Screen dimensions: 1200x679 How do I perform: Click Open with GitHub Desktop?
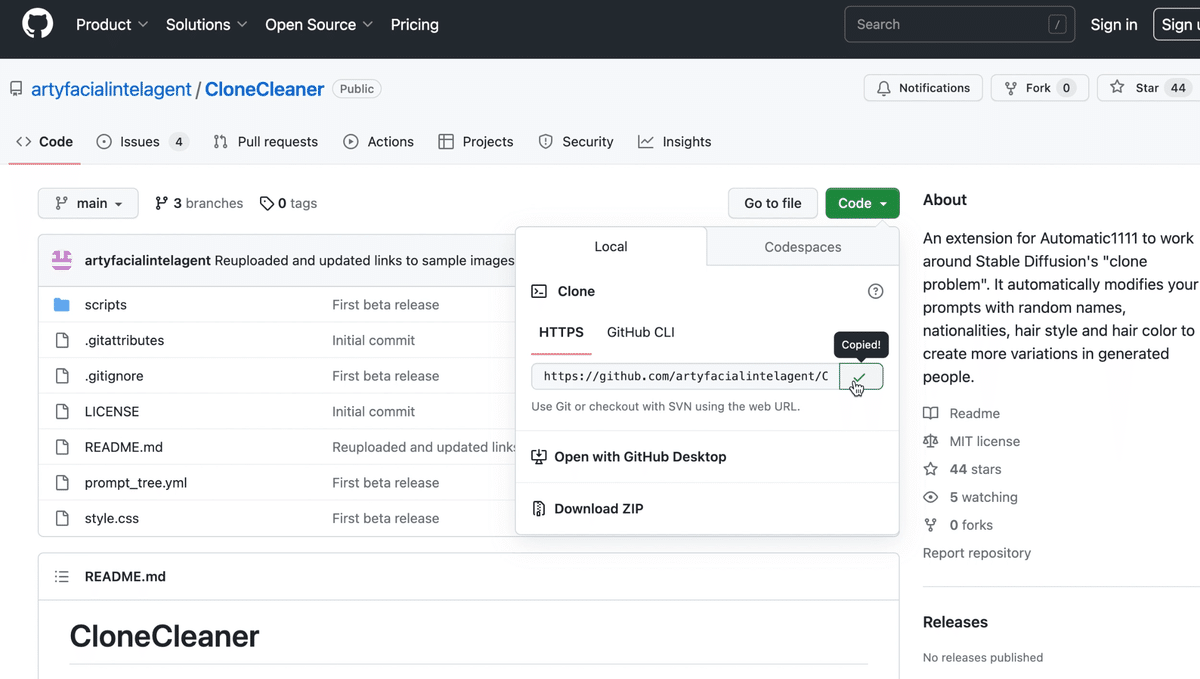point(640,457)
